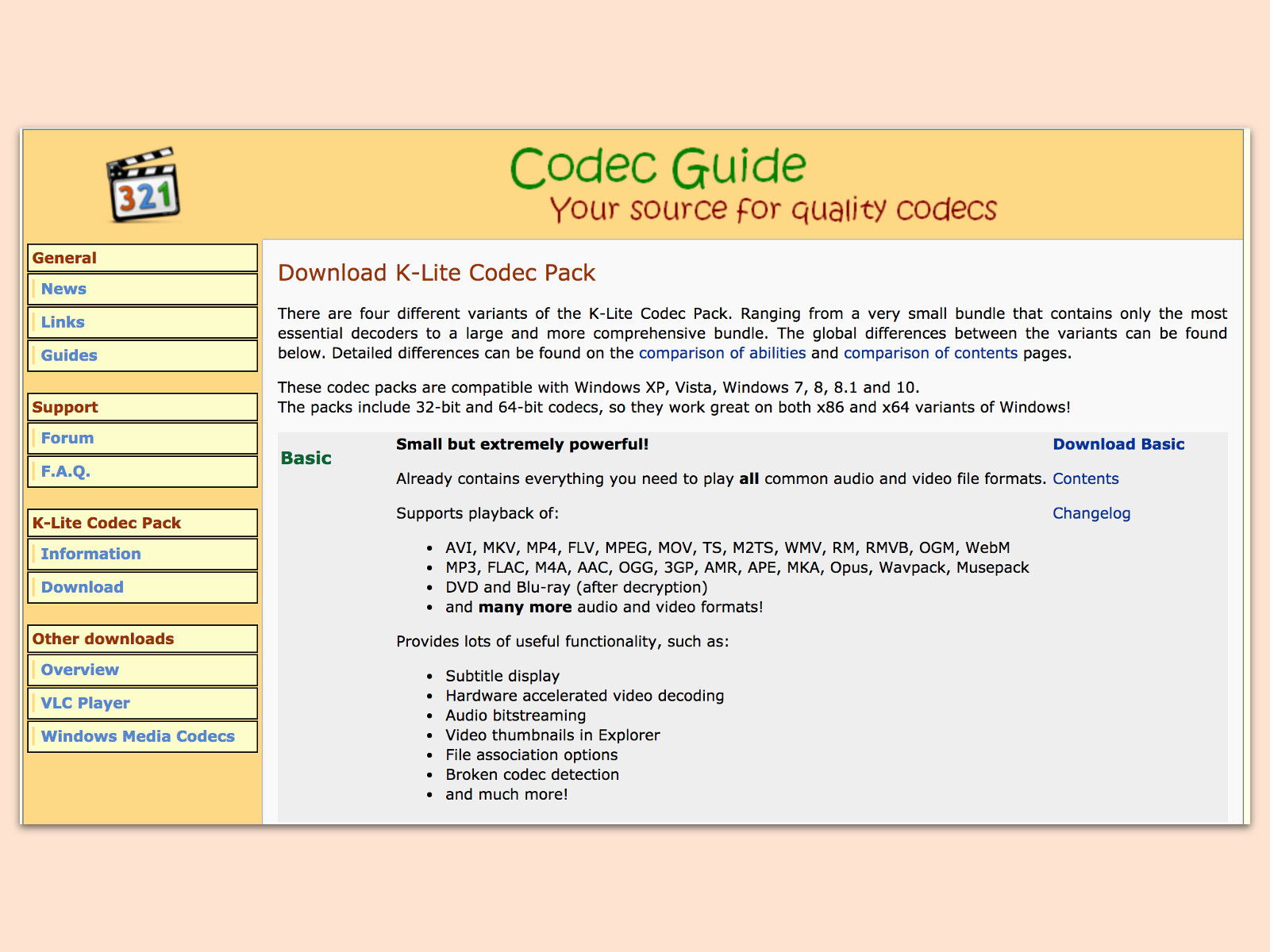This screenshot has height=952, width=1270.
Task: Click the Download K-Lite Codec Pack heading
Action: [437, 273]
